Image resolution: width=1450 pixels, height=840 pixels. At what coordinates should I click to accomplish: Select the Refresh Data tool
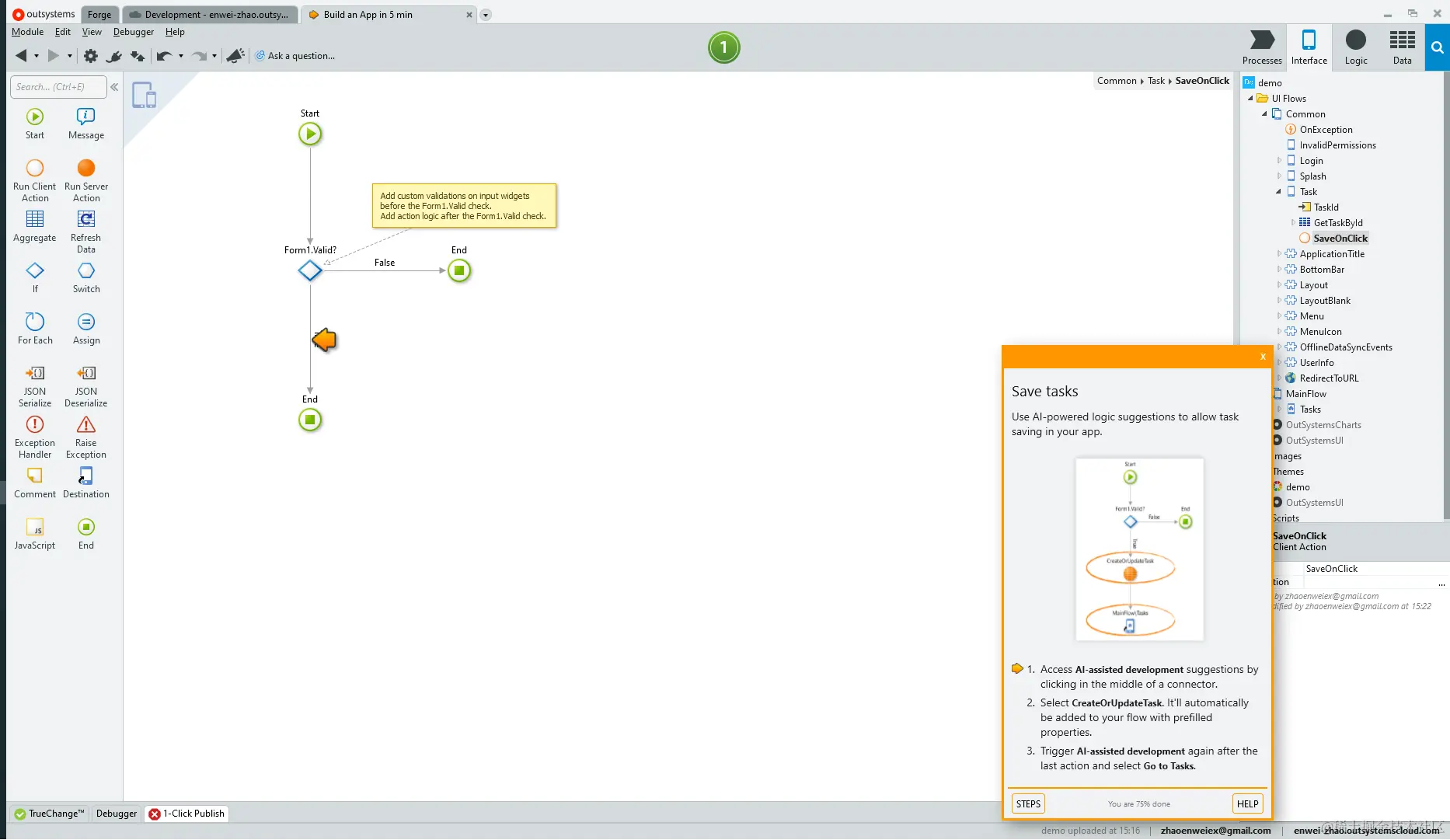coord(86,232)
